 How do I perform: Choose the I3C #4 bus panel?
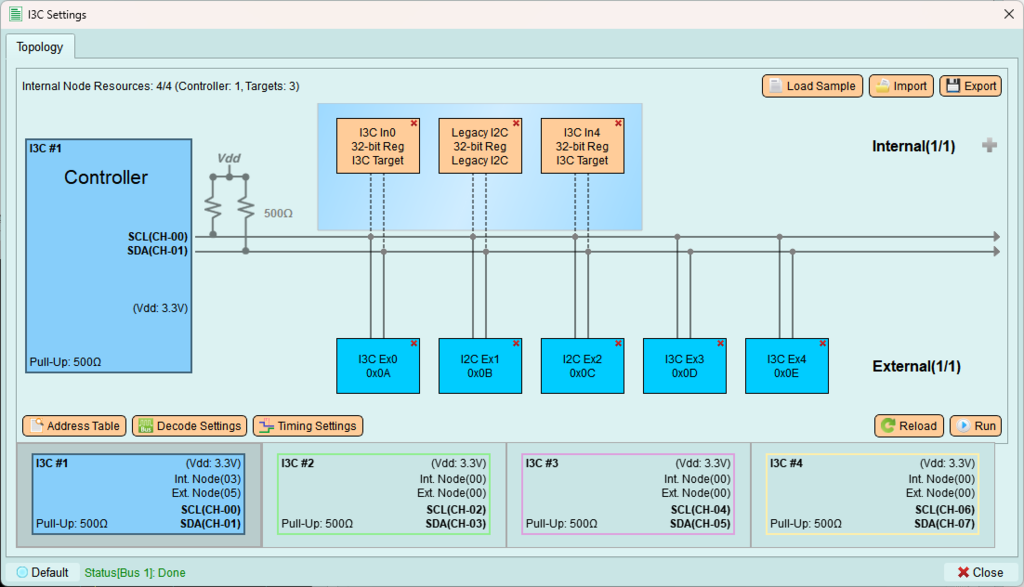coord(872,494)
